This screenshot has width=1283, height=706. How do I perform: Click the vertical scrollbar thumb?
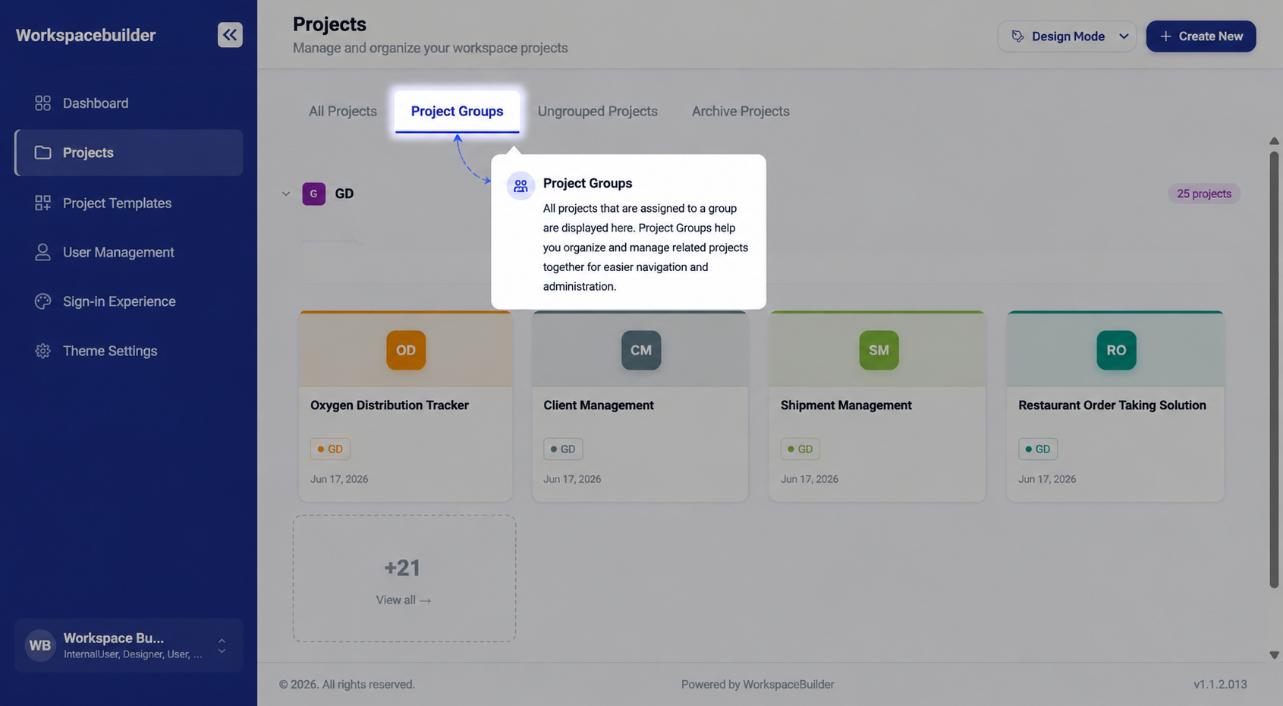(x=1274, y=370)
